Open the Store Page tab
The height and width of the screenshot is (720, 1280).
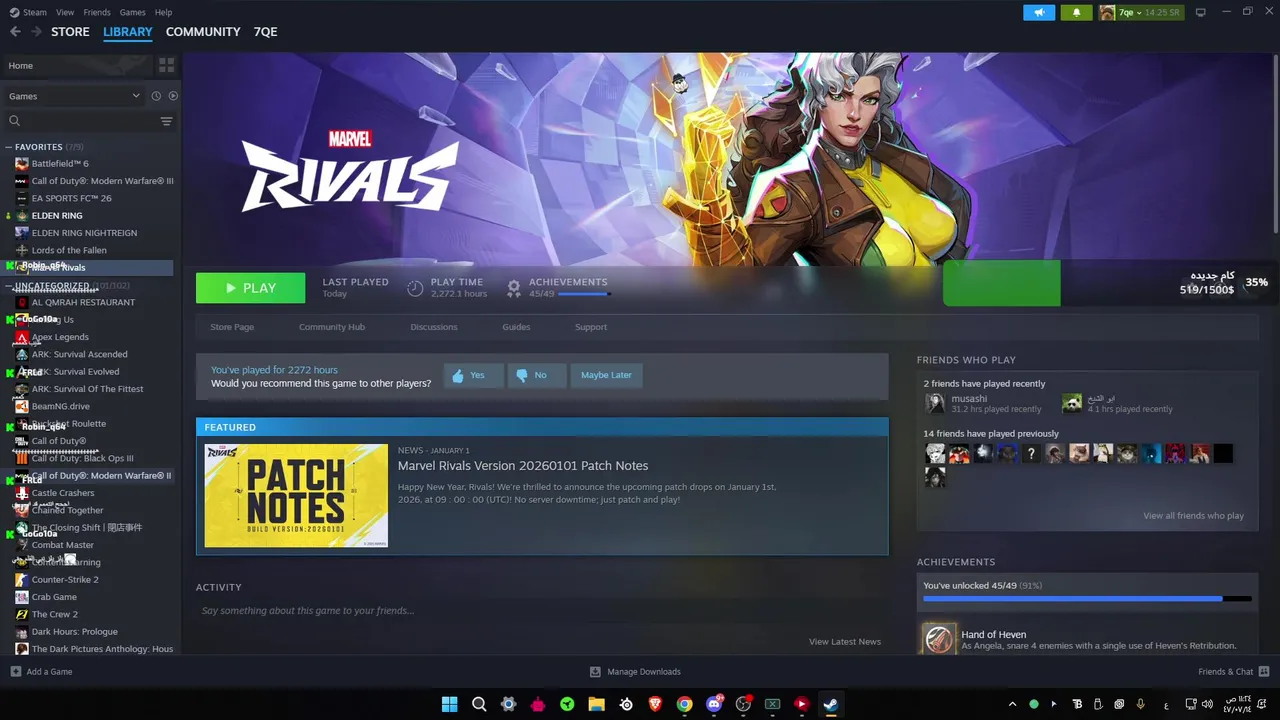coord(232,327)
